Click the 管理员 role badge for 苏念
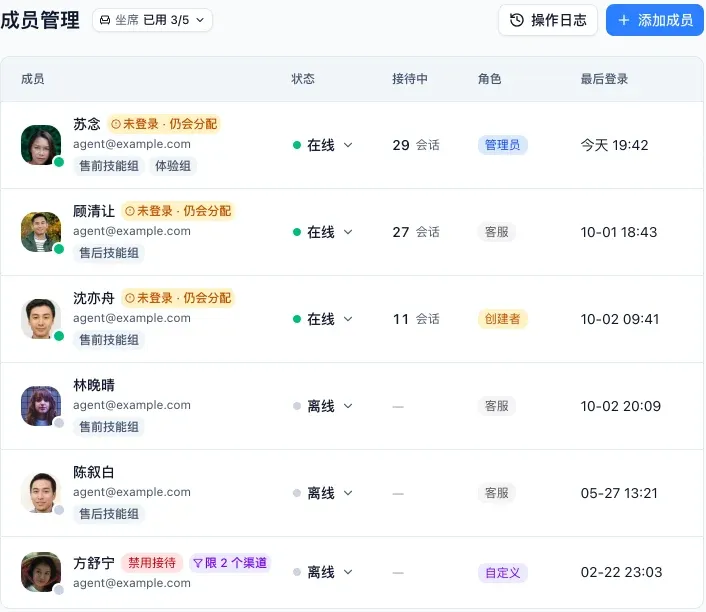 click(x=502, y=145)
